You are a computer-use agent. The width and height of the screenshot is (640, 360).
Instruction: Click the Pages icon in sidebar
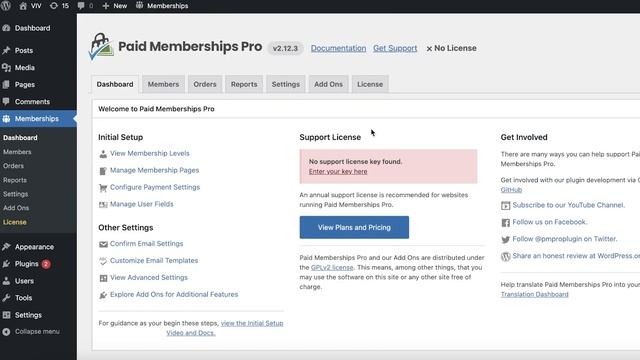tap(6, 84)
